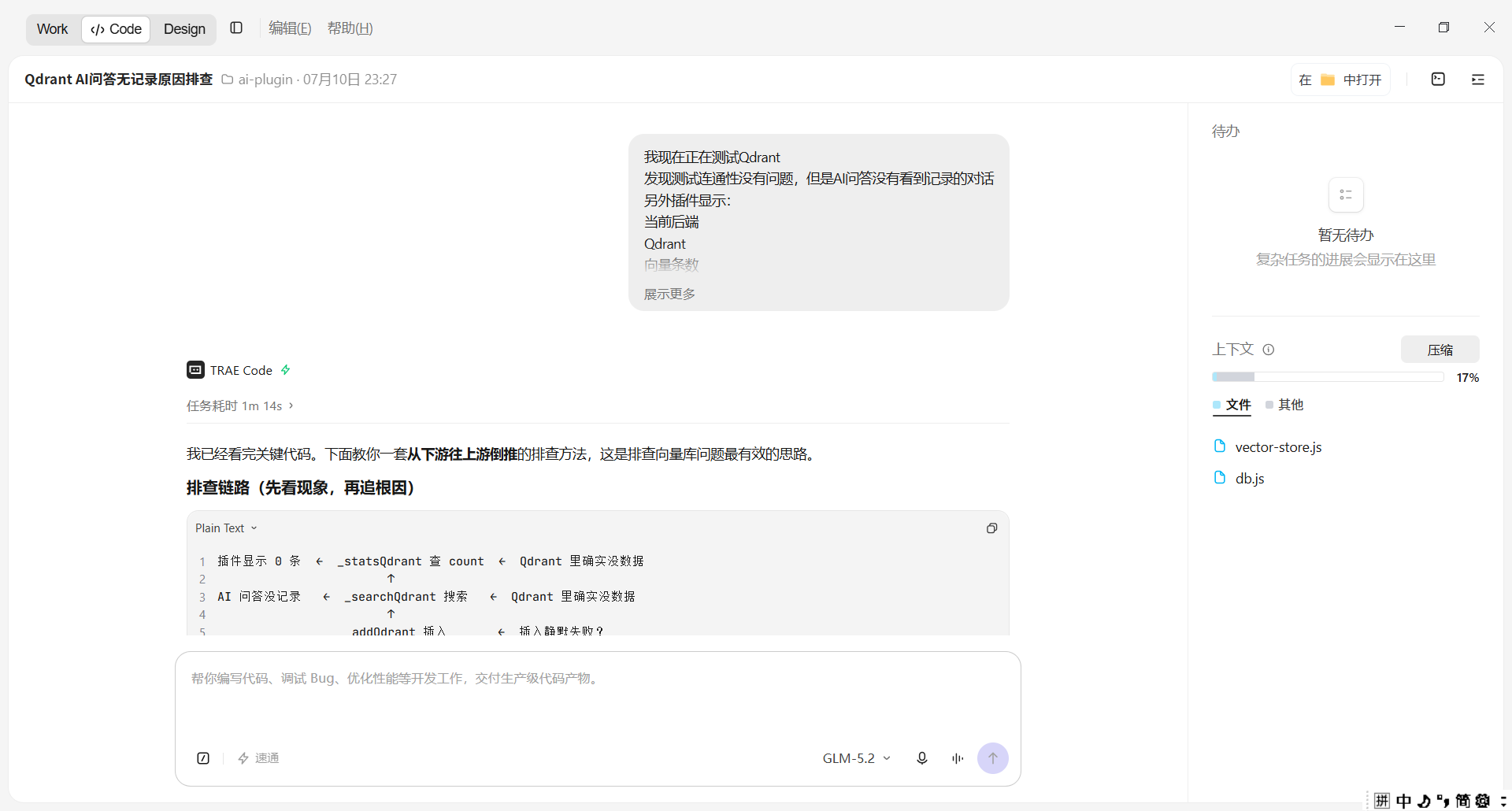Click the ai-plugin folder icon
This screenshot has width=1512, height=811.
[228, 80]
